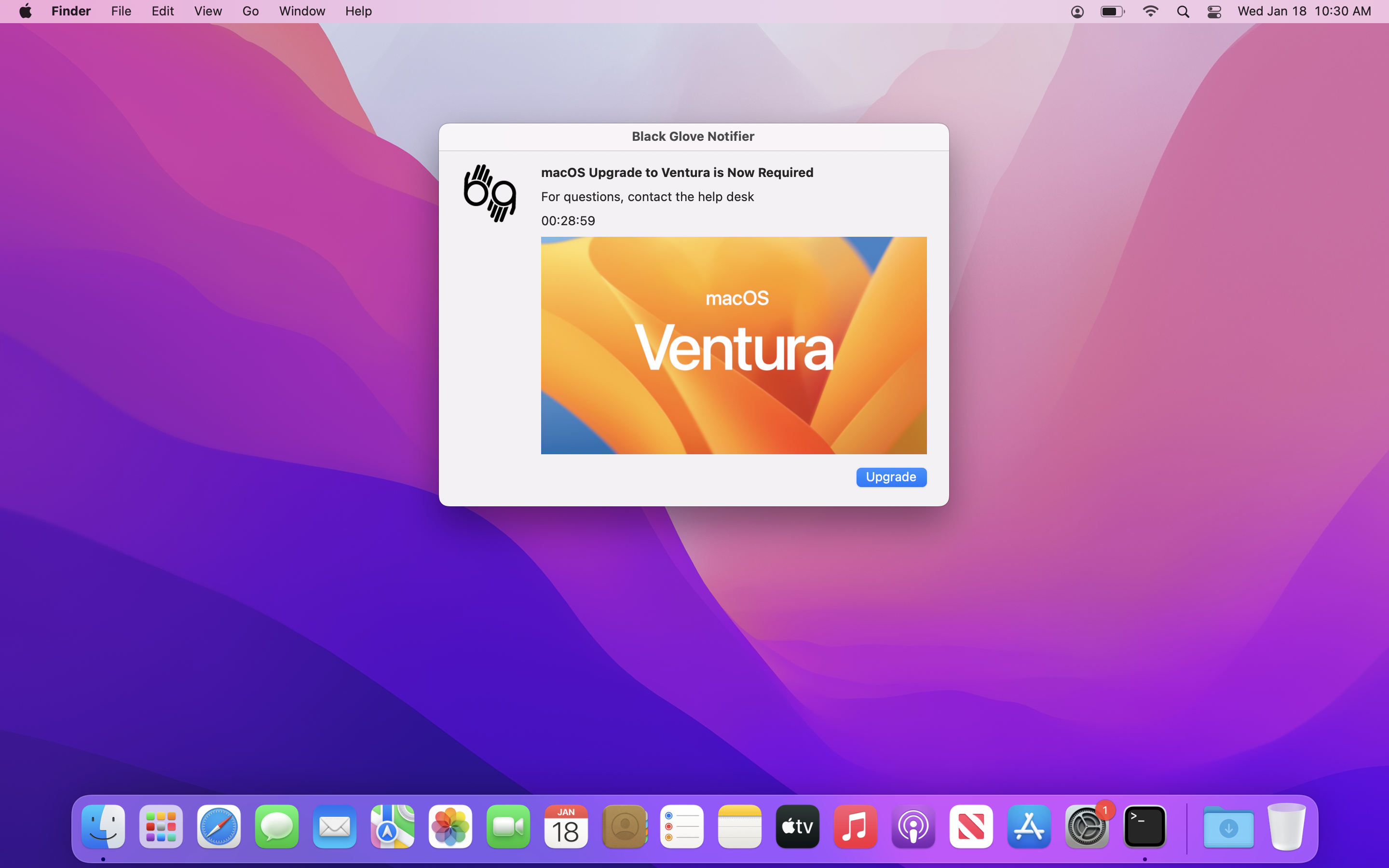1389x868 pixels.
Task: Launch the Photos app
Action: tap(450, 827)
